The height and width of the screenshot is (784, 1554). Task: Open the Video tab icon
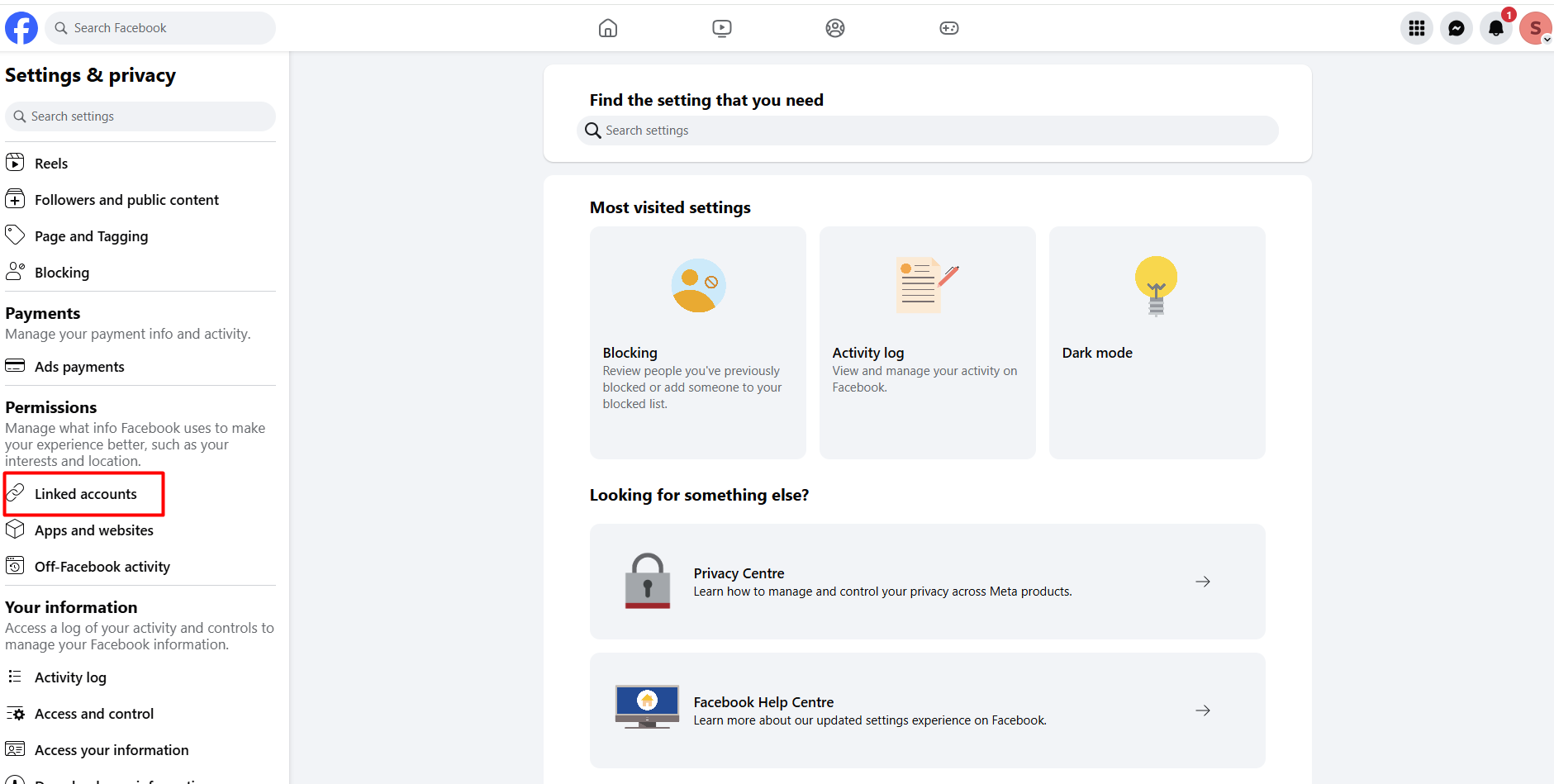722,28
